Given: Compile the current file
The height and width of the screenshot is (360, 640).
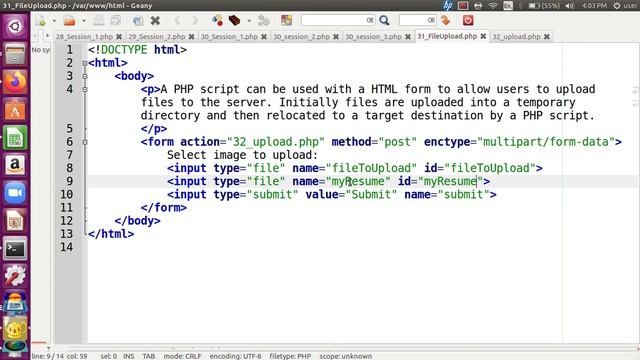Looking at the screenshot, I should coord(217,20).
